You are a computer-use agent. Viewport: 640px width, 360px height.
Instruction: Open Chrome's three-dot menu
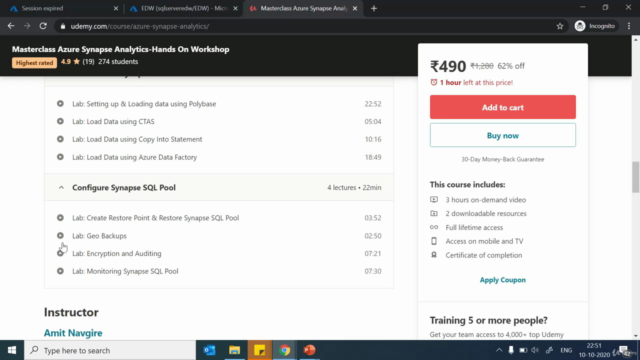tap(629, 26)
